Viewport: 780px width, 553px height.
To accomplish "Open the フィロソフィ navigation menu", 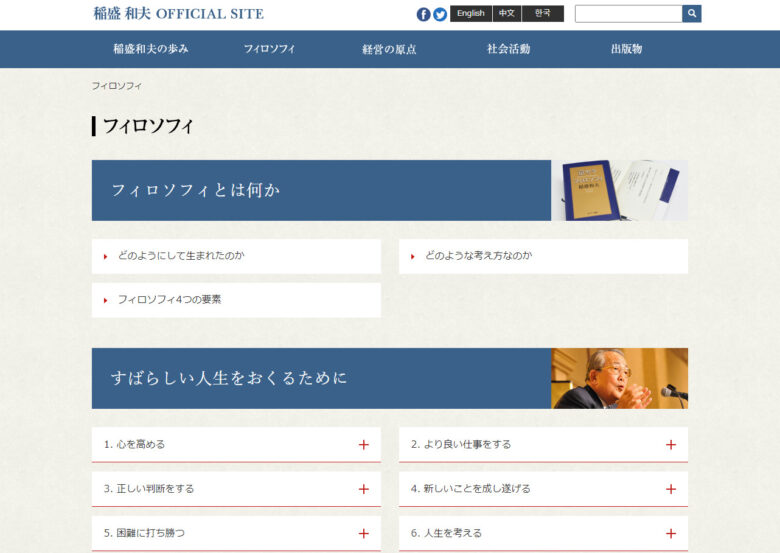I will (x=269, y=49).
